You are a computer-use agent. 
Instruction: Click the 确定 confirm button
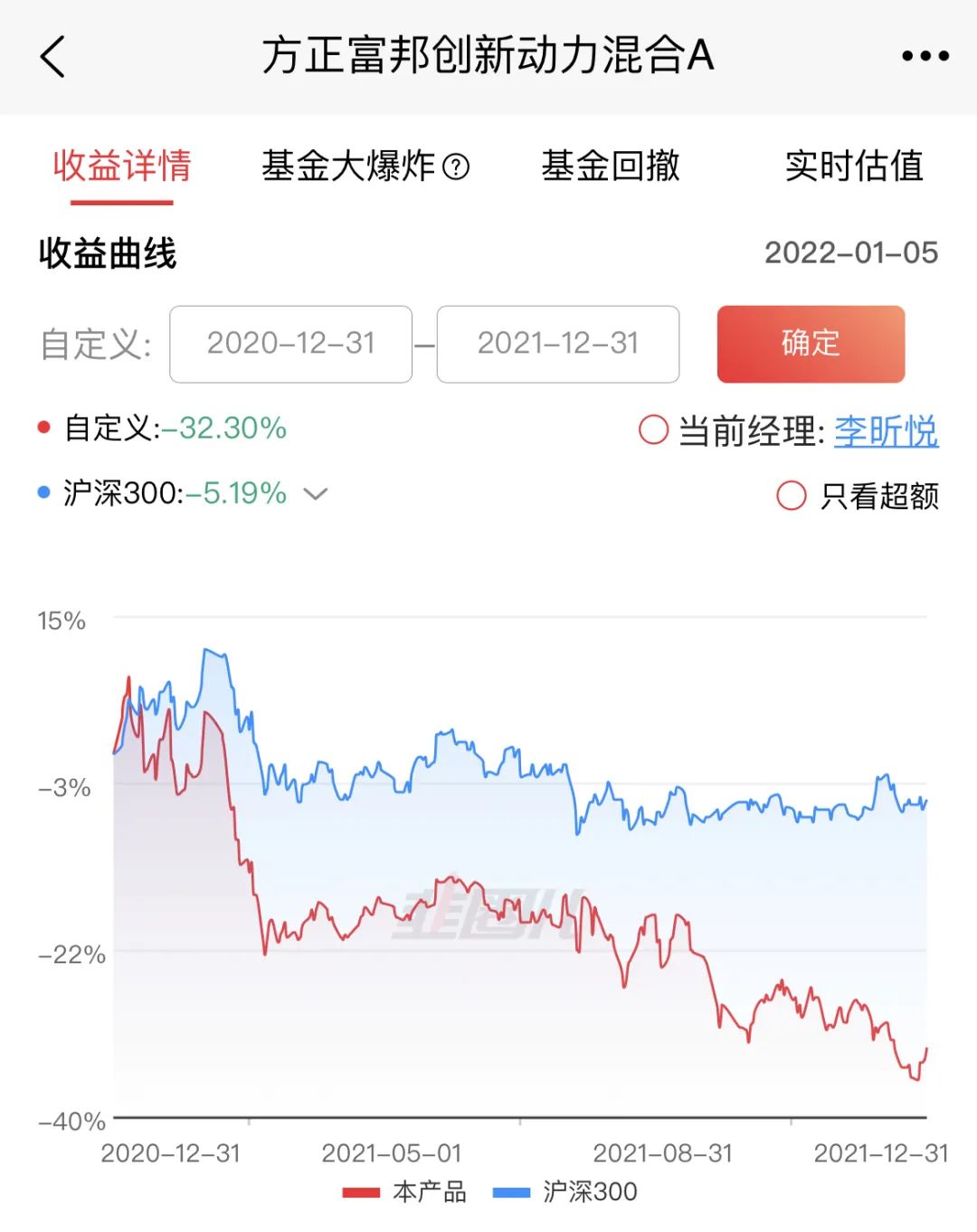811,344
